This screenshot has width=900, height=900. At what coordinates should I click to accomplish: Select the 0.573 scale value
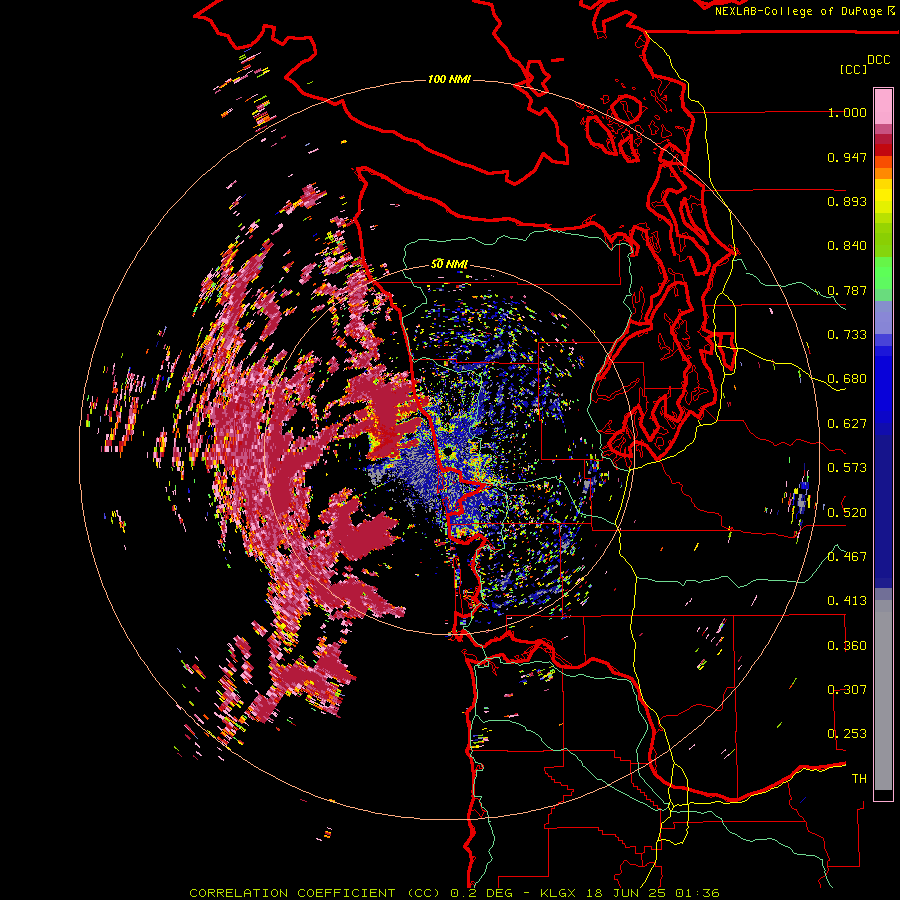pos(847,468)
